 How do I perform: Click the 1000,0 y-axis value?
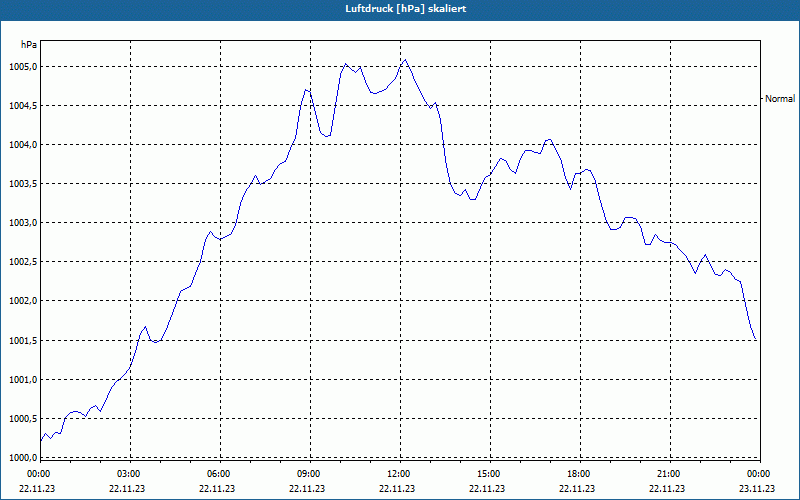pyautogui.click(x=22, y=458)
